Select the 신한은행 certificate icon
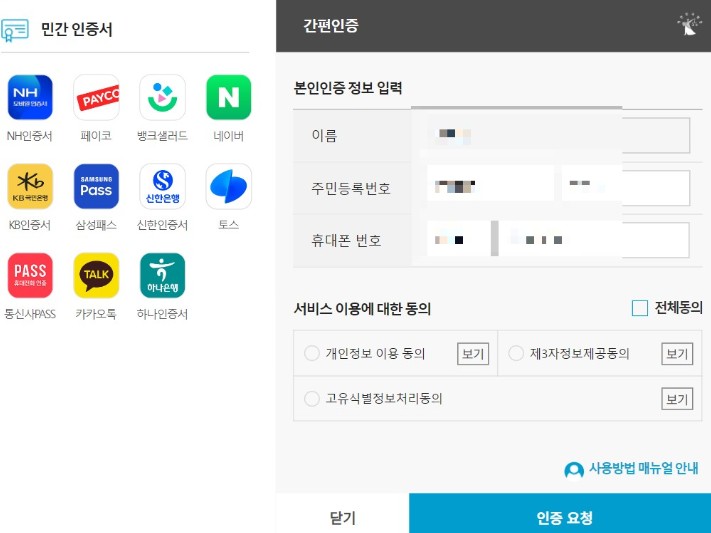Screen dimensions: 711x533 click(162, 186)
